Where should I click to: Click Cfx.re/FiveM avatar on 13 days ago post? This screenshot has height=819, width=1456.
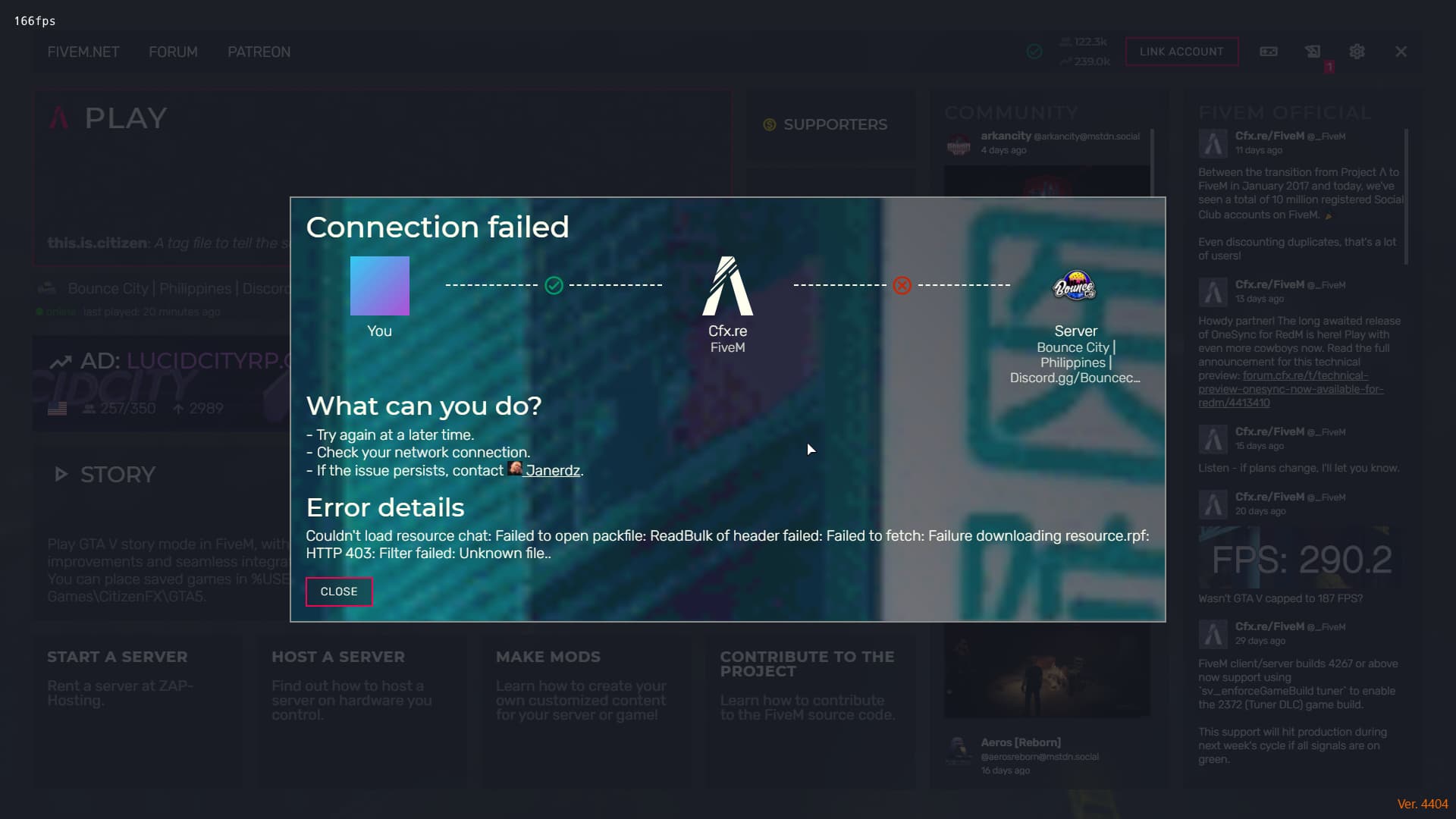point(1213,291)
